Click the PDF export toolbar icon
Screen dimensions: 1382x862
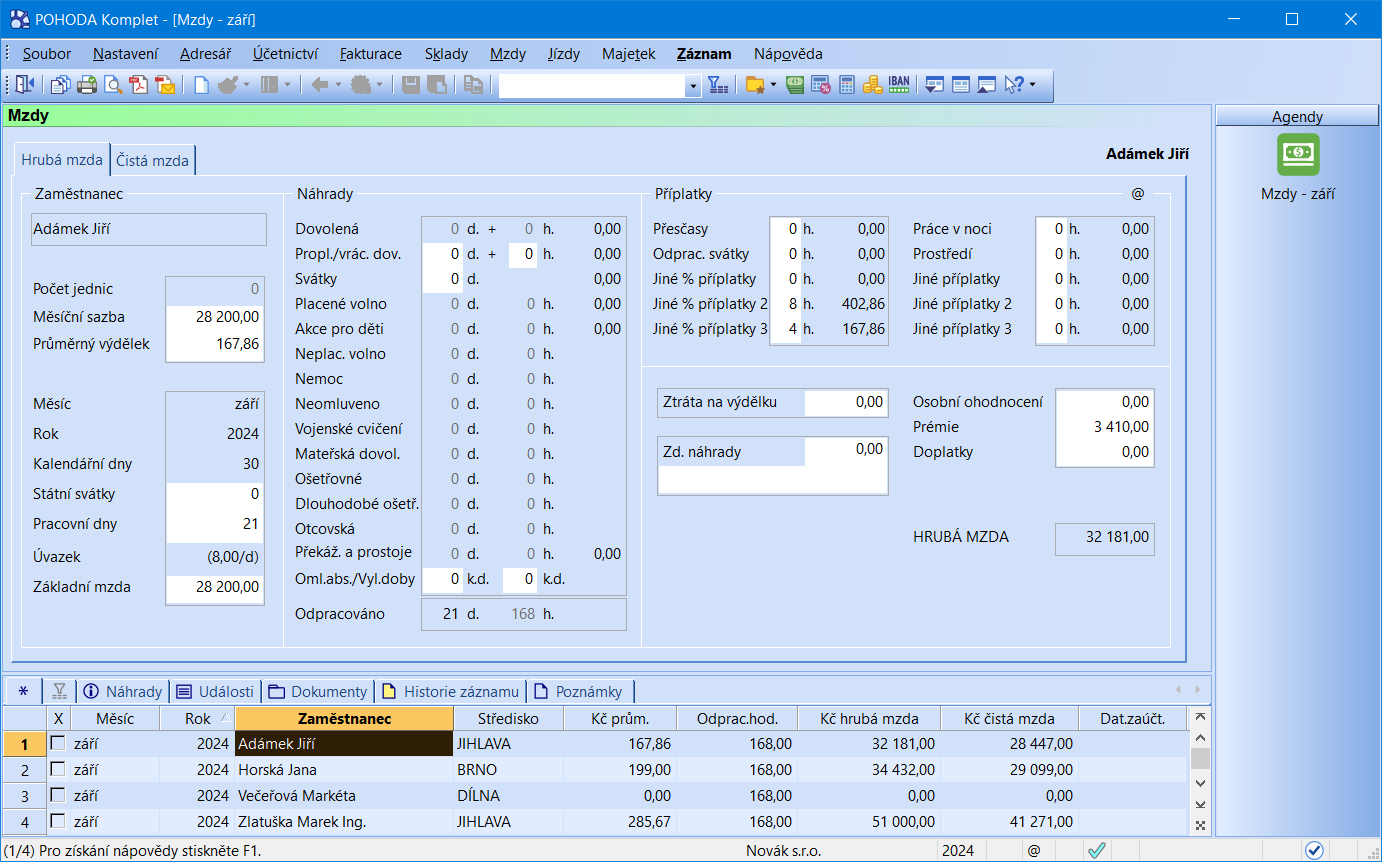pos(139,86)
